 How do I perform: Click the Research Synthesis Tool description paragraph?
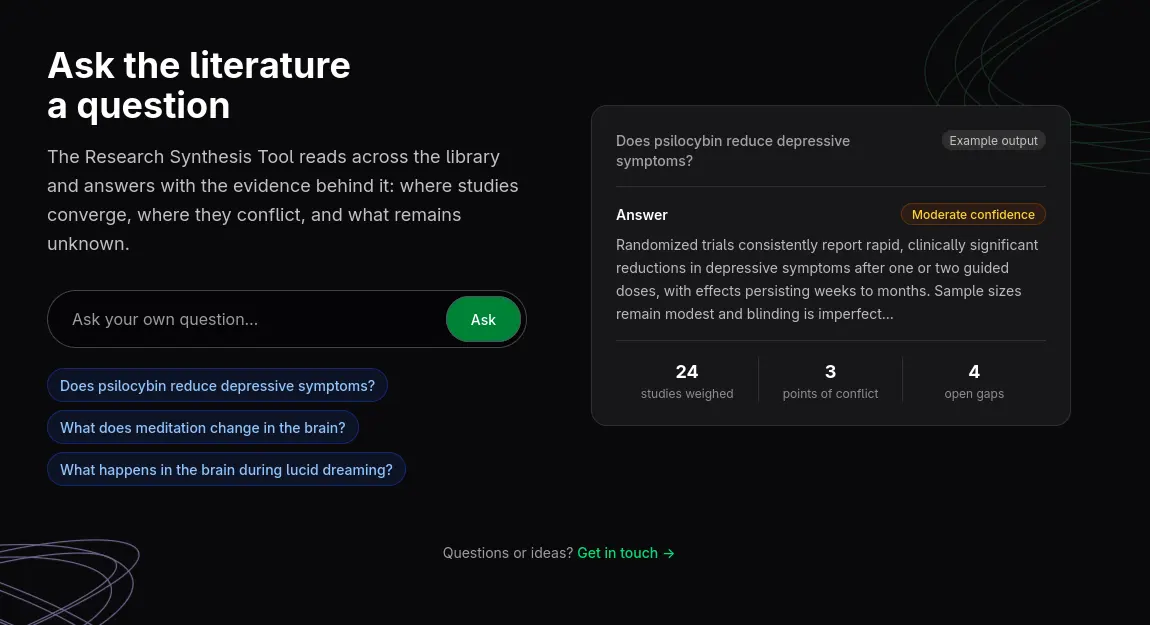pyautogui.click(x=283, y=200)
